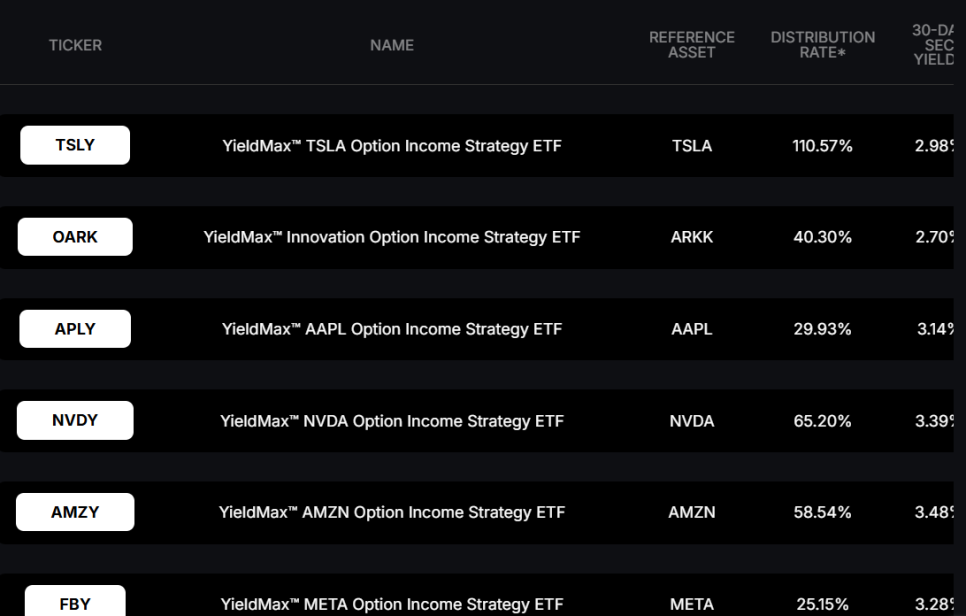The width and height of the screenshot is (966, 616).
Task: Open the TSLY ticker button
Action: [x=75, y=145]
